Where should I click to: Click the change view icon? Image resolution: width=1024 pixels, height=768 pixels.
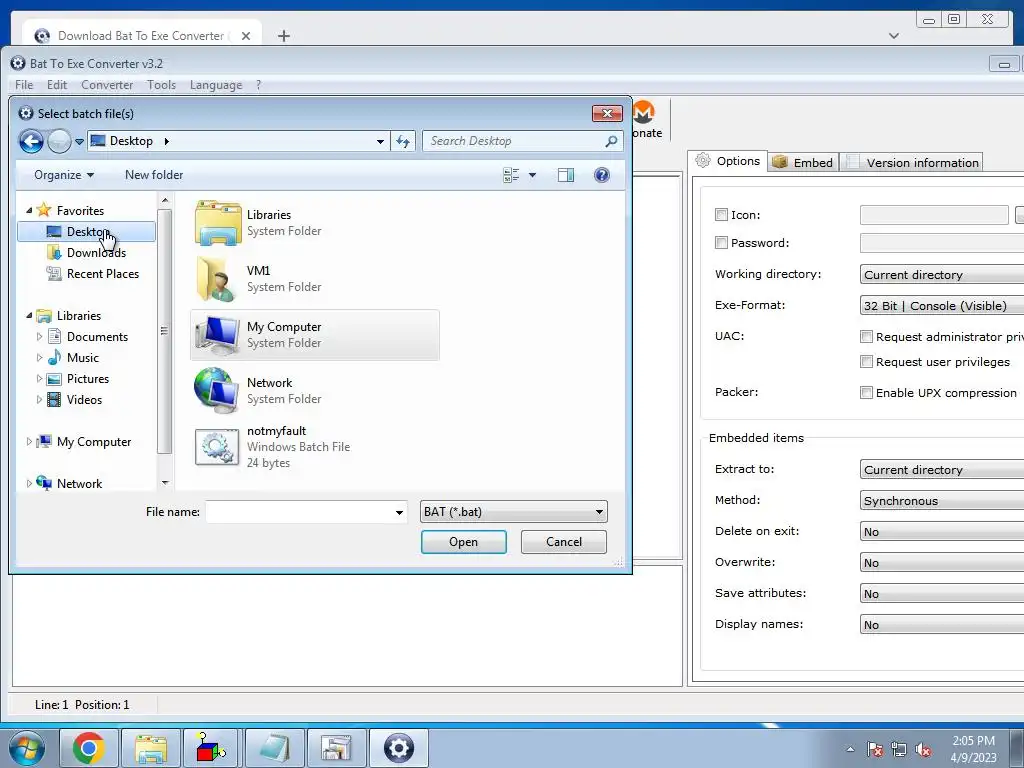511,175
